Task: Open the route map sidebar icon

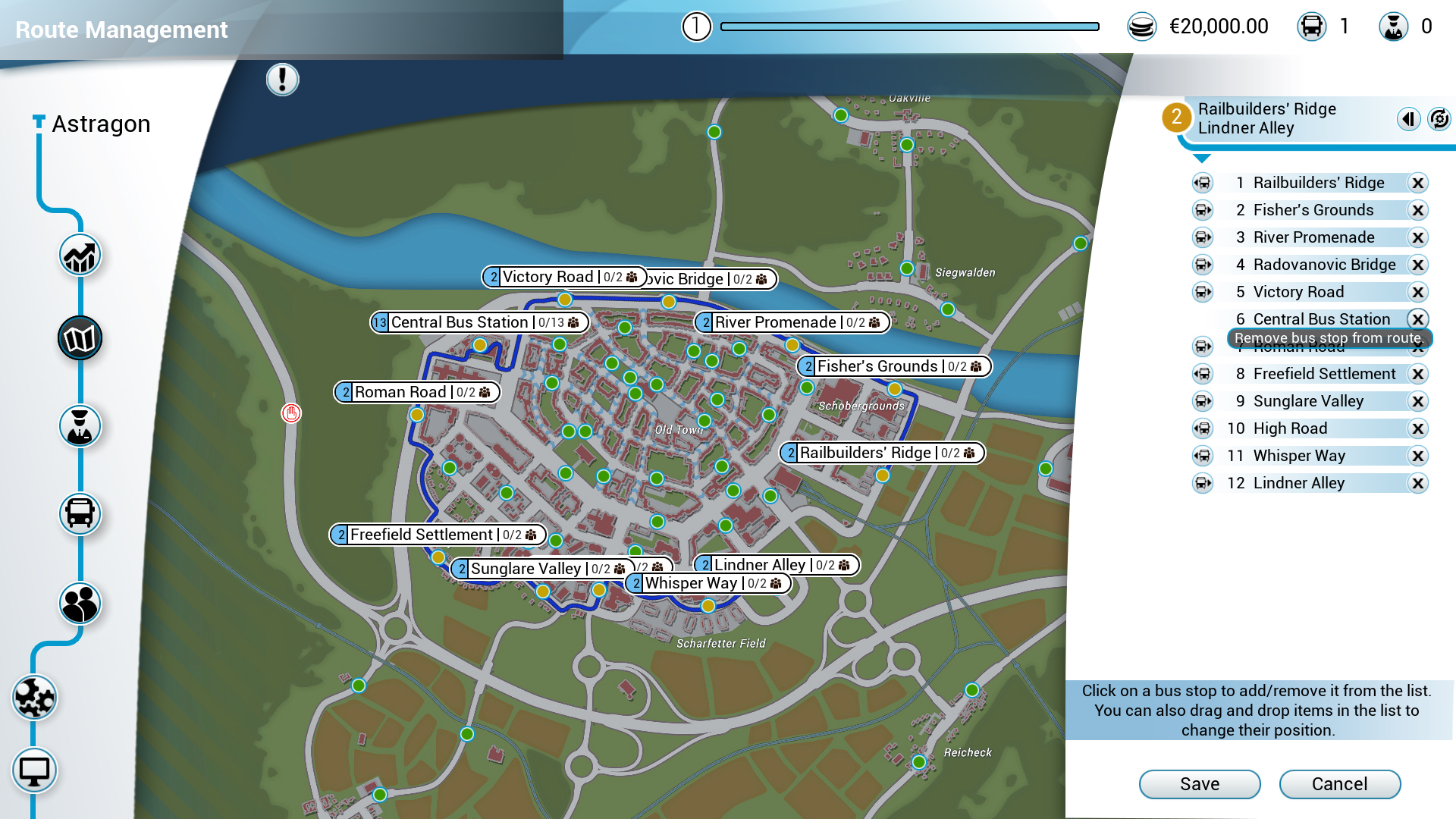Action: (x=80, y=338)
